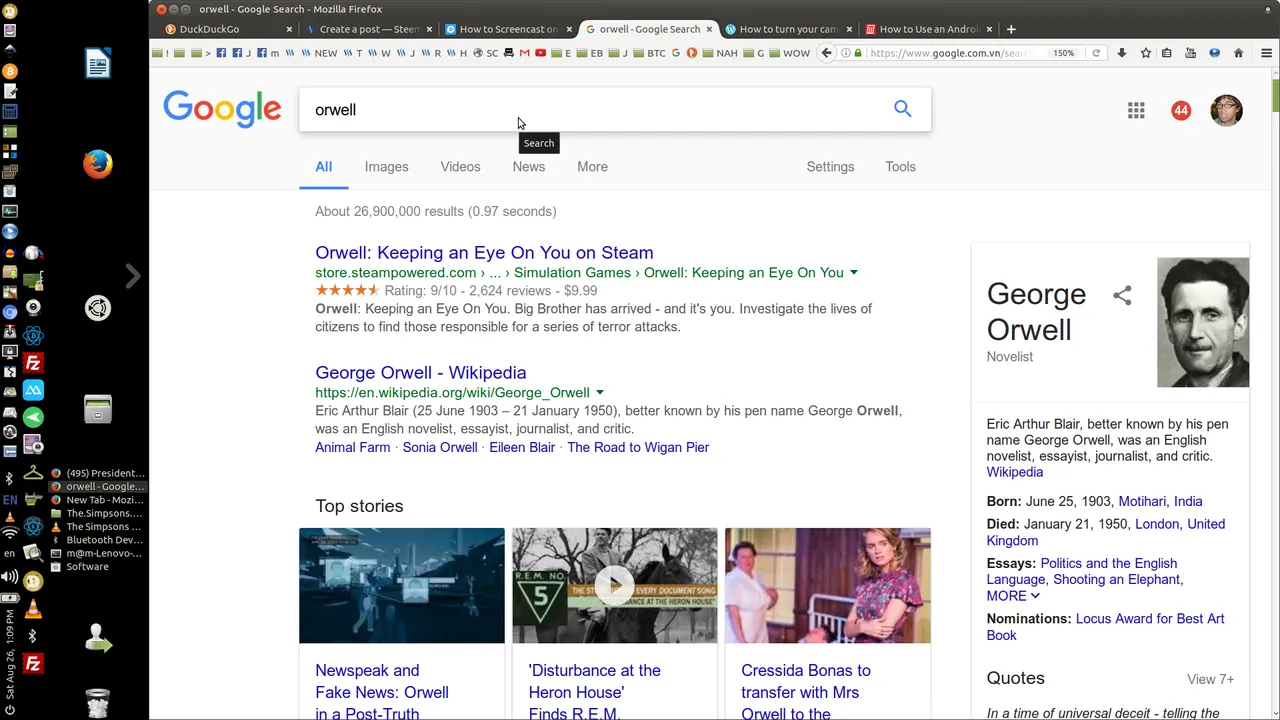Open the Bitcoin icon in the left panel
This screenshot has width=1280, height=720.
point(10,71)
